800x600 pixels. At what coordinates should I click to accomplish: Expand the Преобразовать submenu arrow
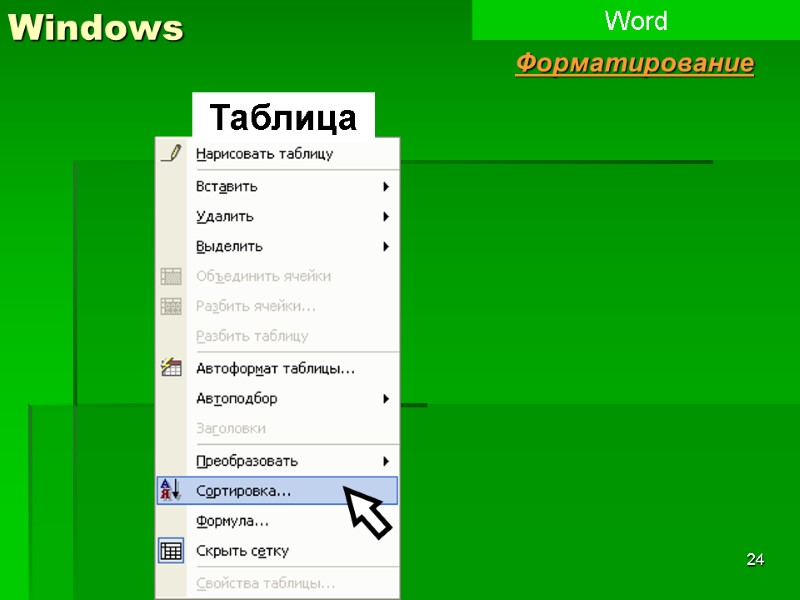[386, 461]
